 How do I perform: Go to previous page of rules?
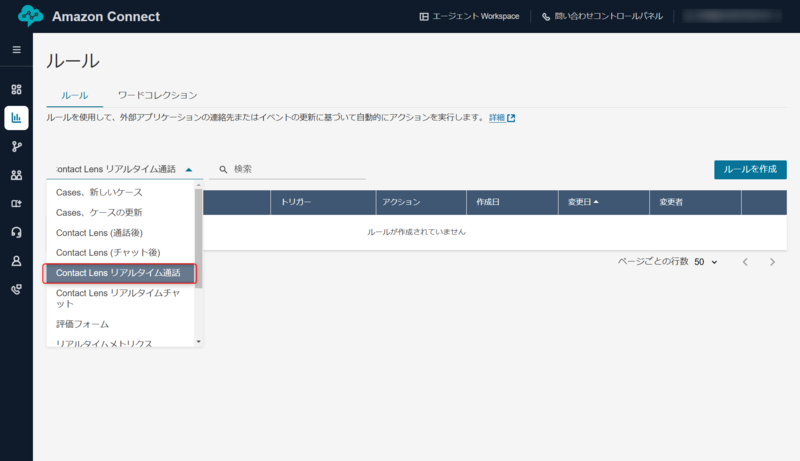pos(745,262)
